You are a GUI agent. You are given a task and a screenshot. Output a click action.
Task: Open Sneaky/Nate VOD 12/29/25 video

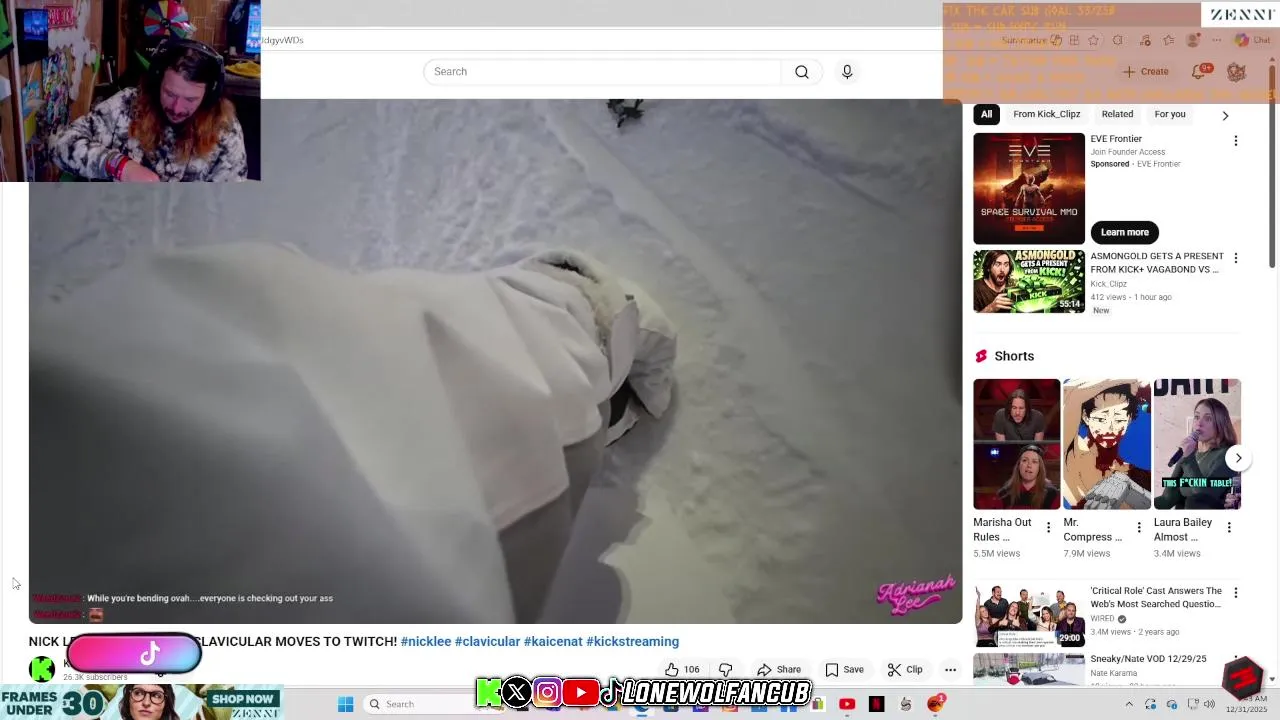1148,659
